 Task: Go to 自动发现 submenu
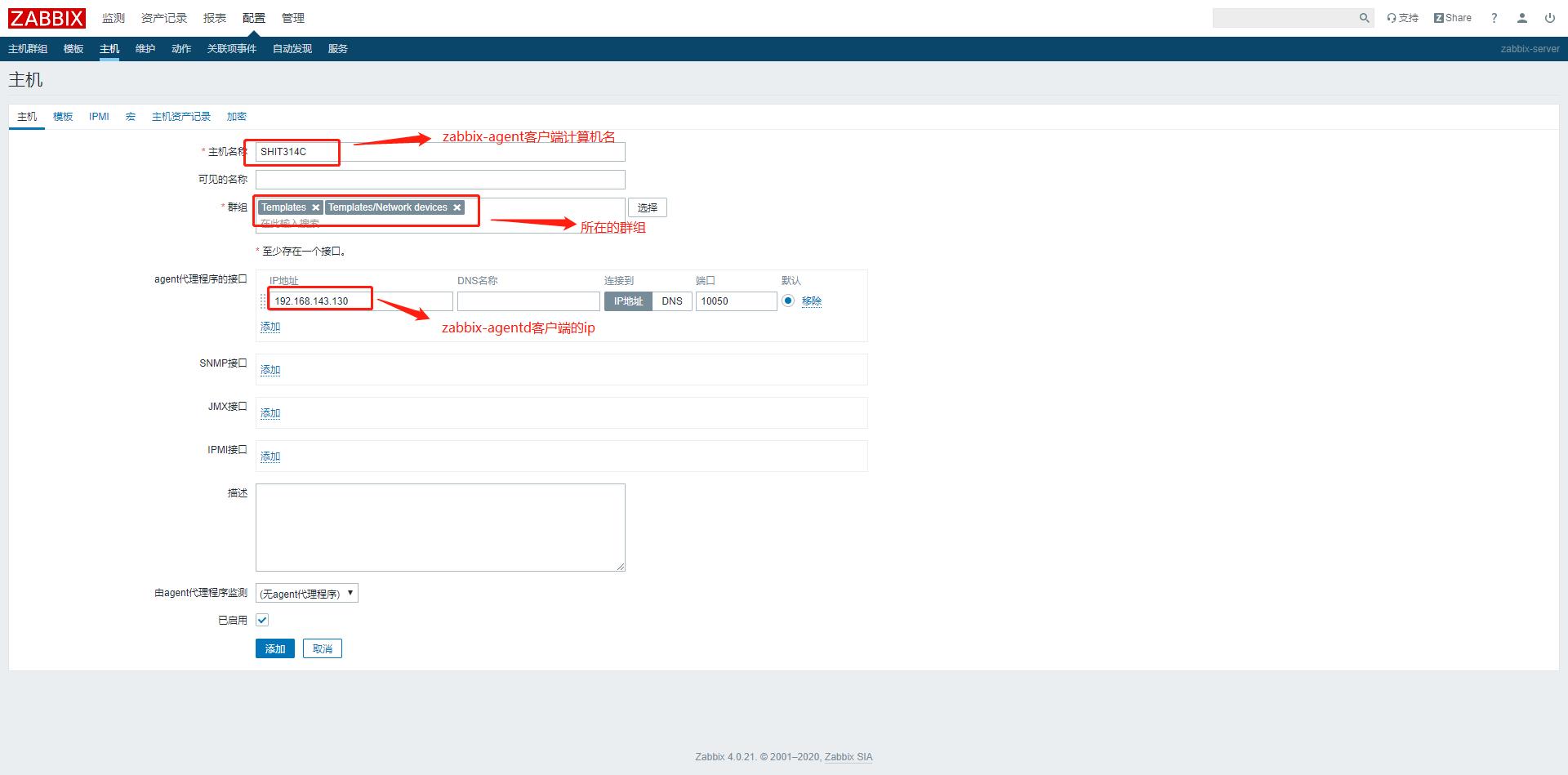coord(292,49)
